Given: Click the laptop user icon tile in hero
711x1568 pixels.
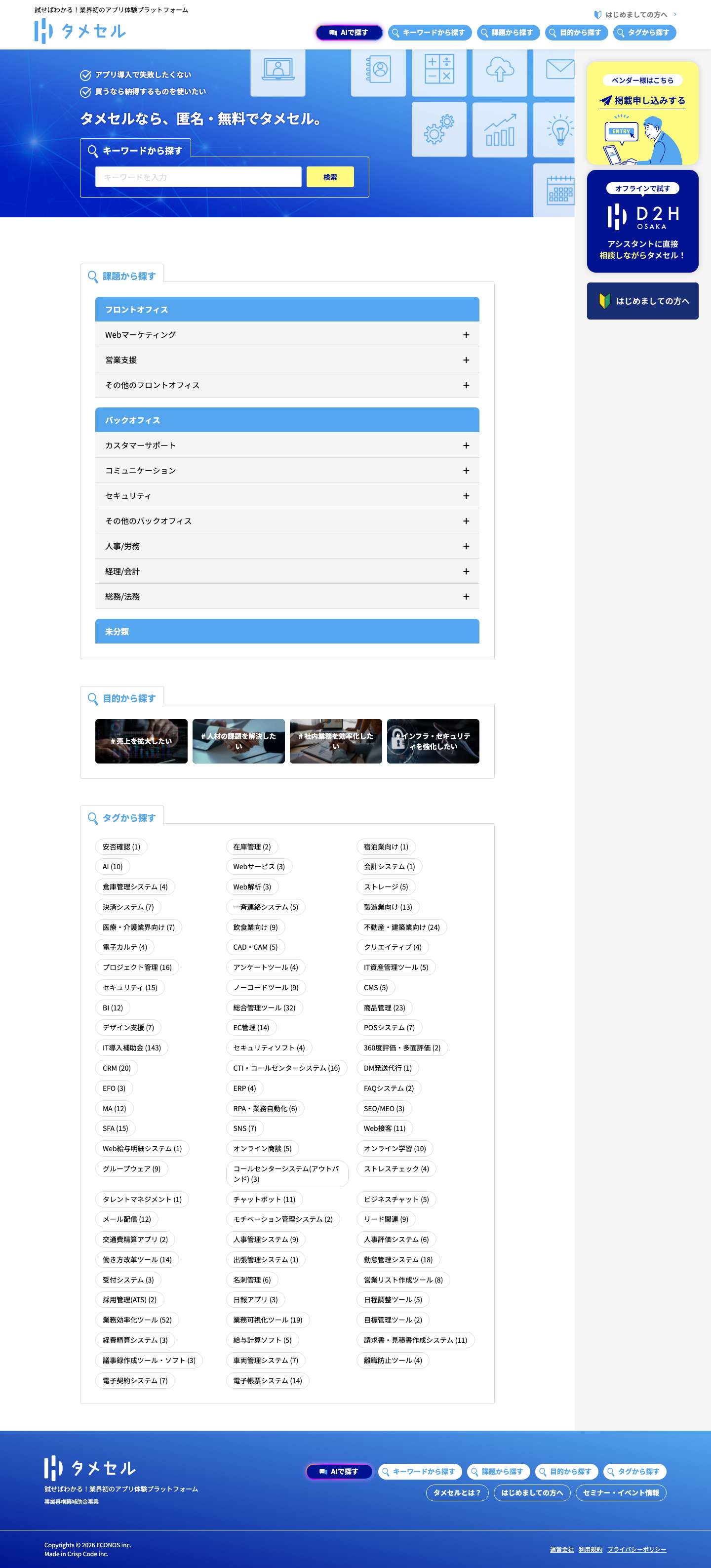Looking at the screenshot, I should 277,70.
